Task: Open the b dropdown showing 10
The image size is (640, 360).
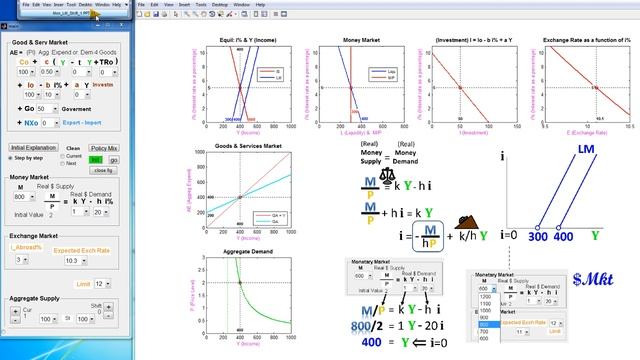Action: pos(51,95)
